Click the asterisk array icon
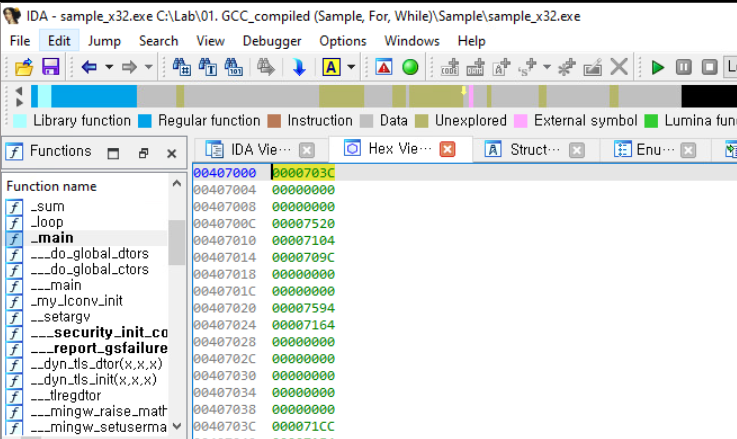Image resolution: width=737 pixels, height=439 pixels. [567, 67]
